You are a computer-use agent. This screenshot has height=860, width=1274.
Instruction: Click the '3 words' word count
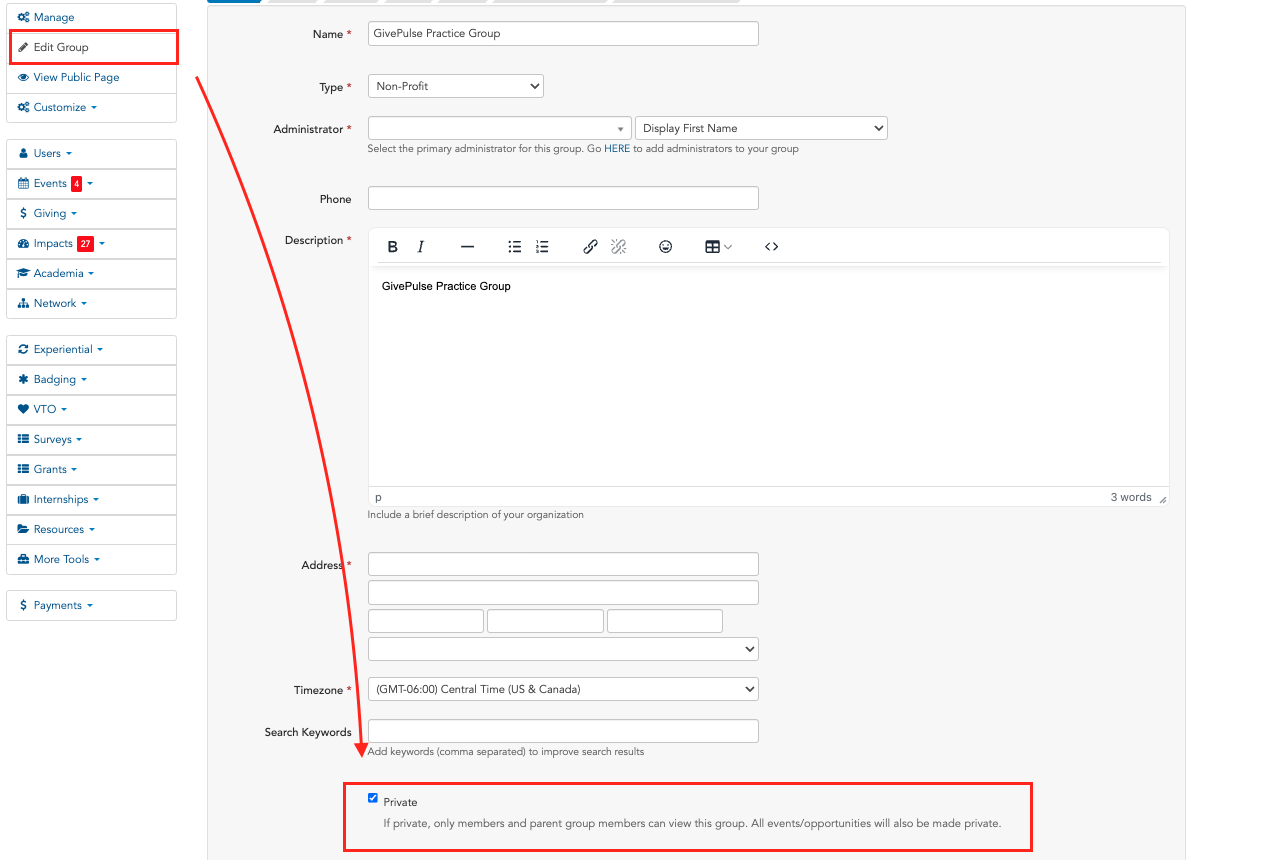(x=1131, y=497)
